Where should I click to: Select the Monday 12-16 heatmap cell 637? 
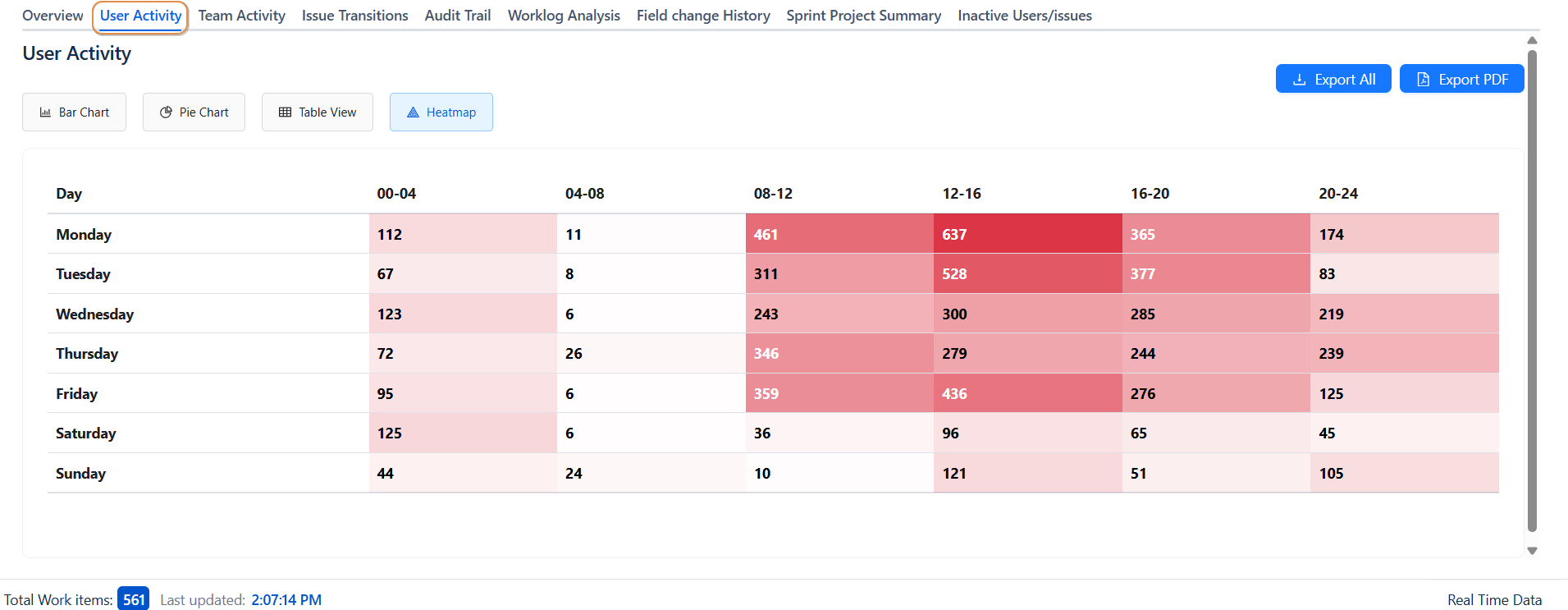coord(1027,234)
